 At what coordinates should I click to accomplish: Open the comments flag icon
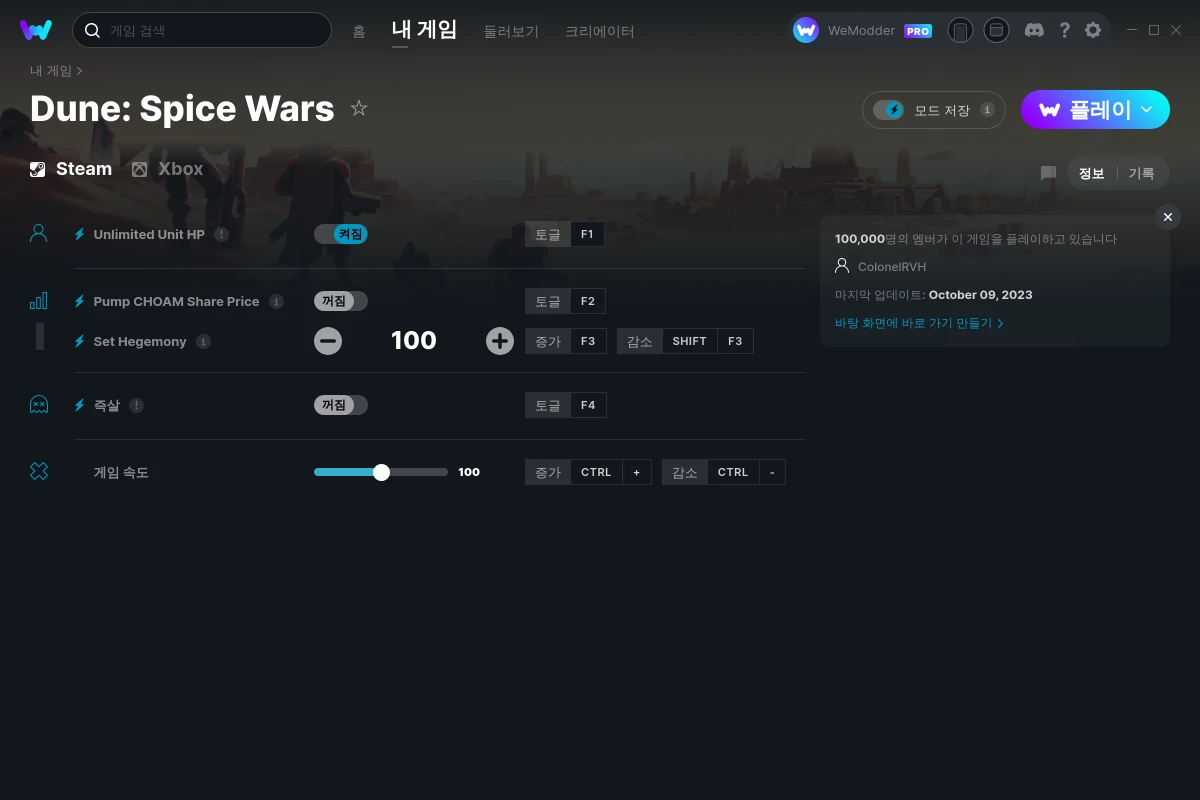pyautogui.click(x=1048, y=173)
